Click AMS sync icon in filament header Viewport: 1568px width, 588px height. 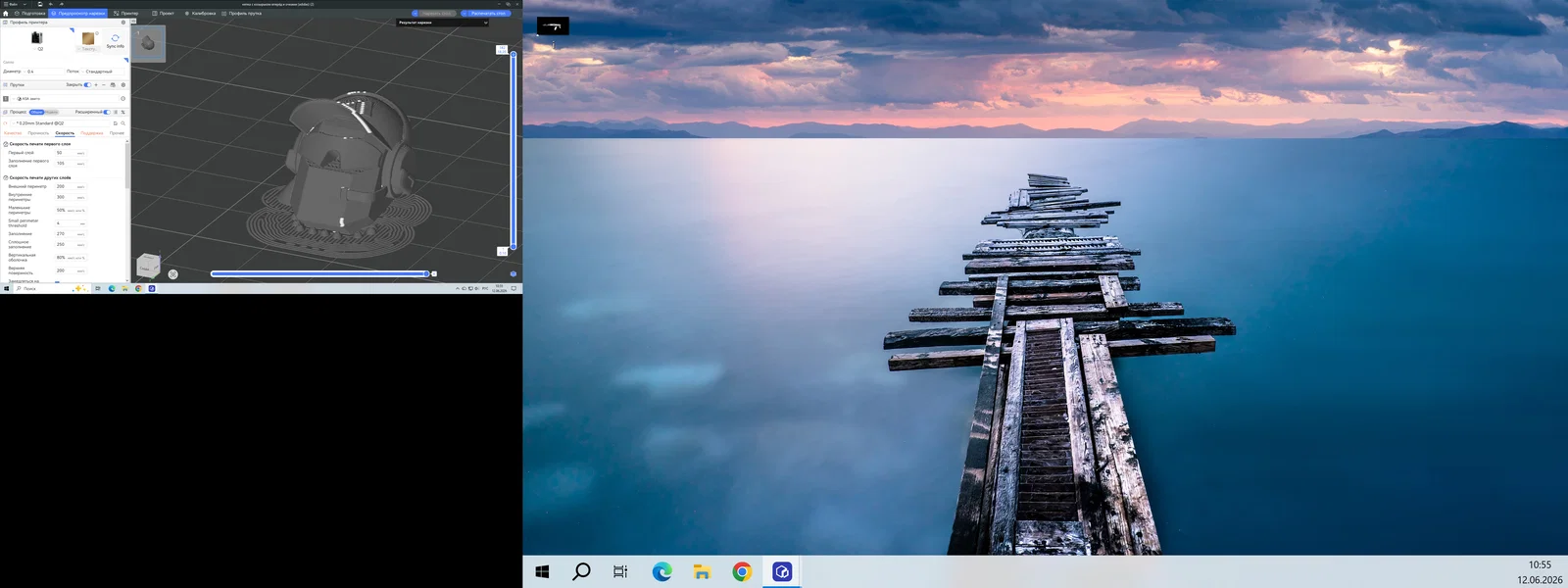click(113, 85)
